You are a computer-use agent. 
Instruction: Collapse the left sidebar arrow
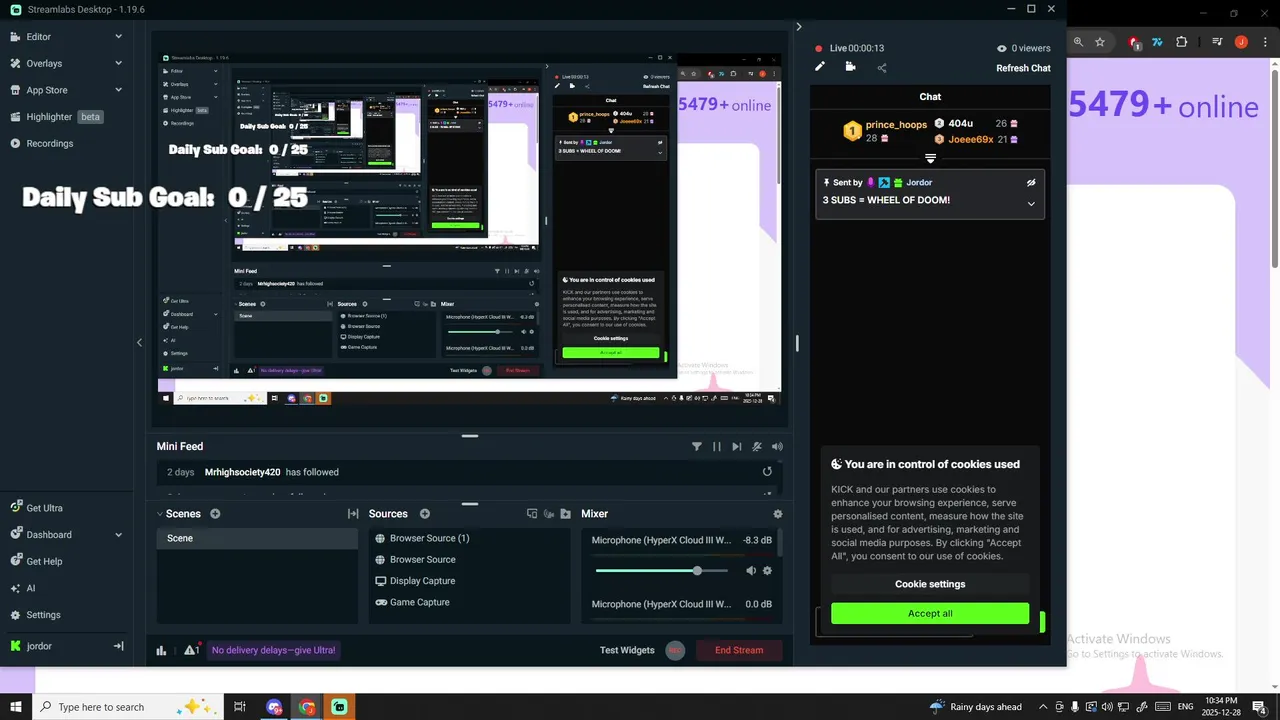click(x=139, y=342)
